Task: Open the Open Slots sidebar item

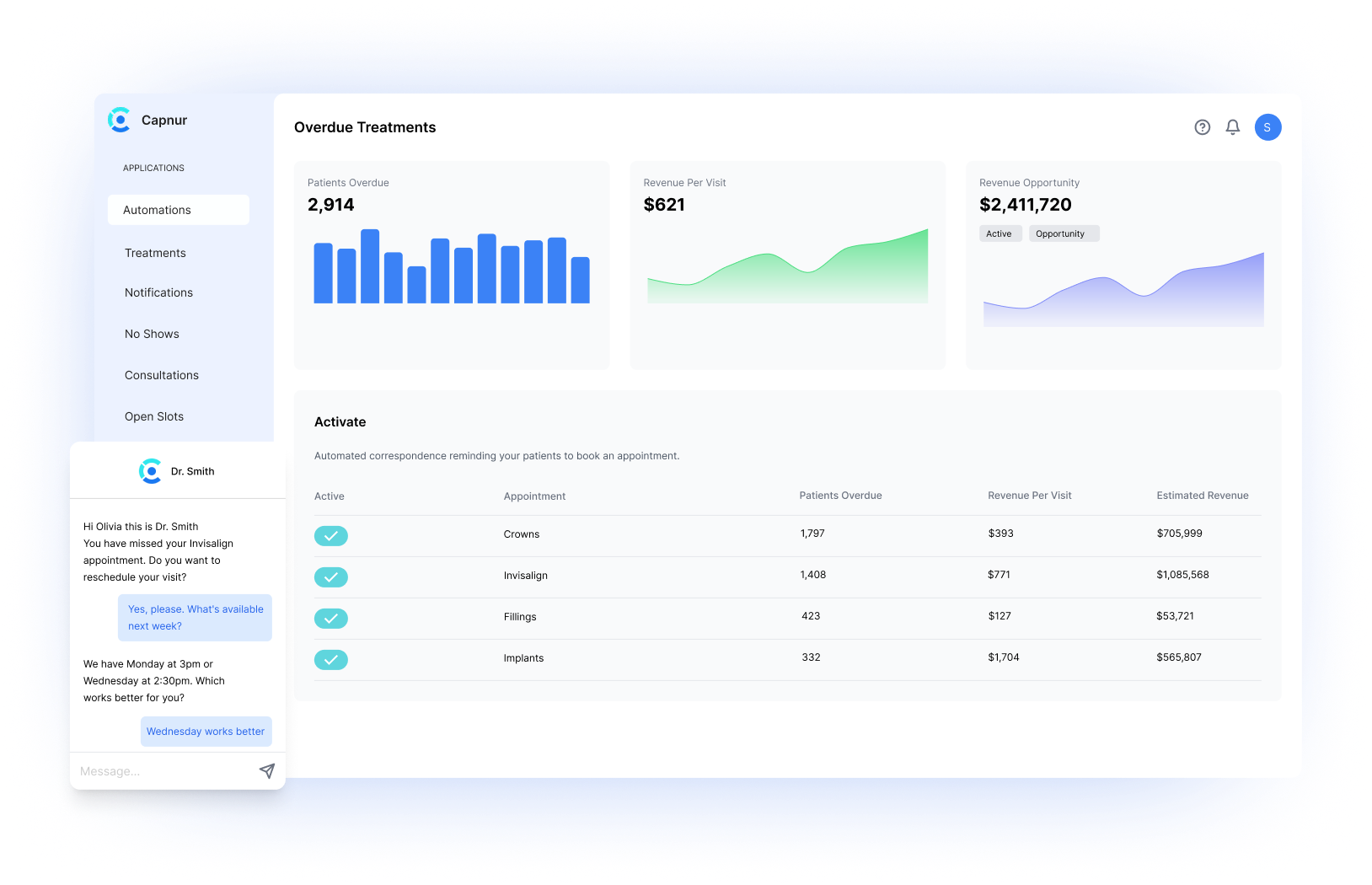Action: click(x=154, y=416)
